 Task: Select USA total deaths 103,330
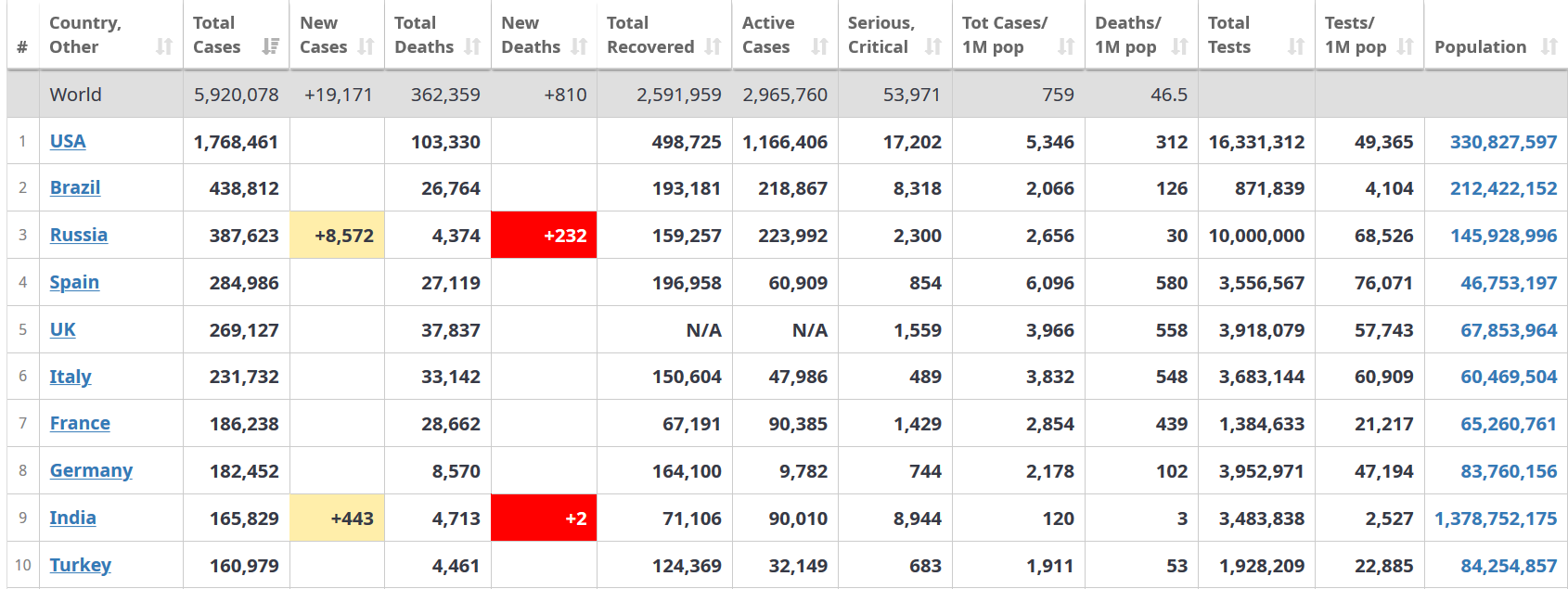(x=445, y=142)
